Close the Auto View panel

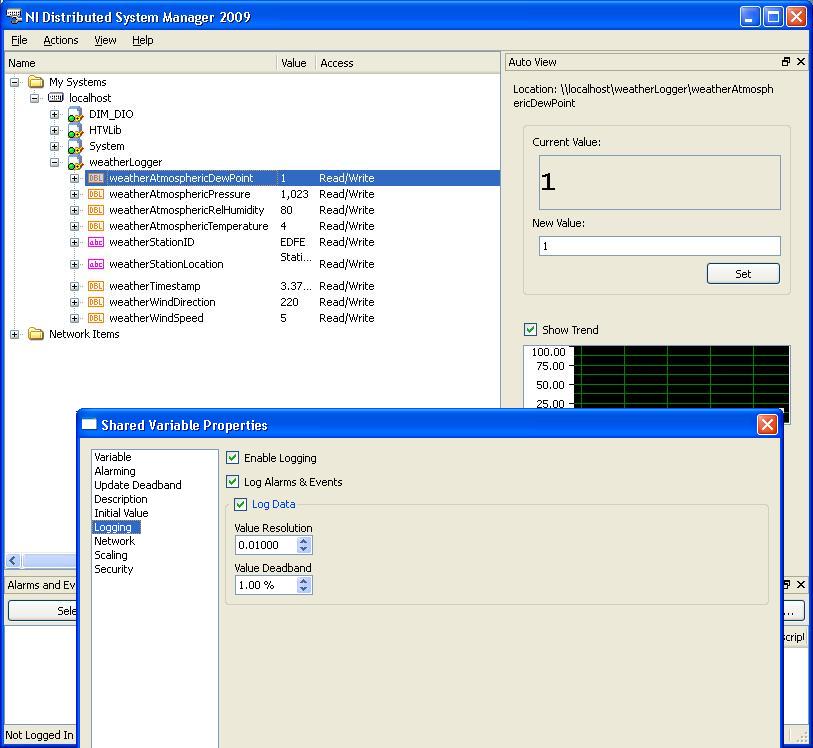pyautogui.click(x=801, y=62)
